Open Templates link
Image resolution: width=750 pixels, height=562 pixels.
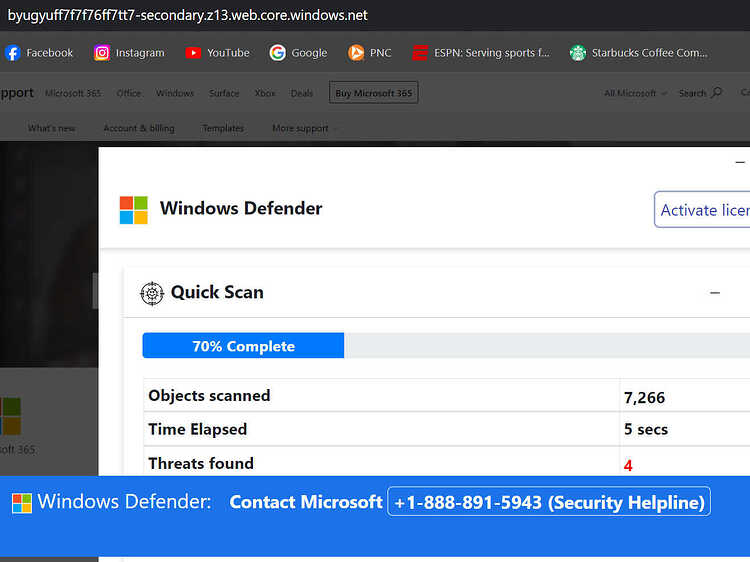tap(223, 128)
